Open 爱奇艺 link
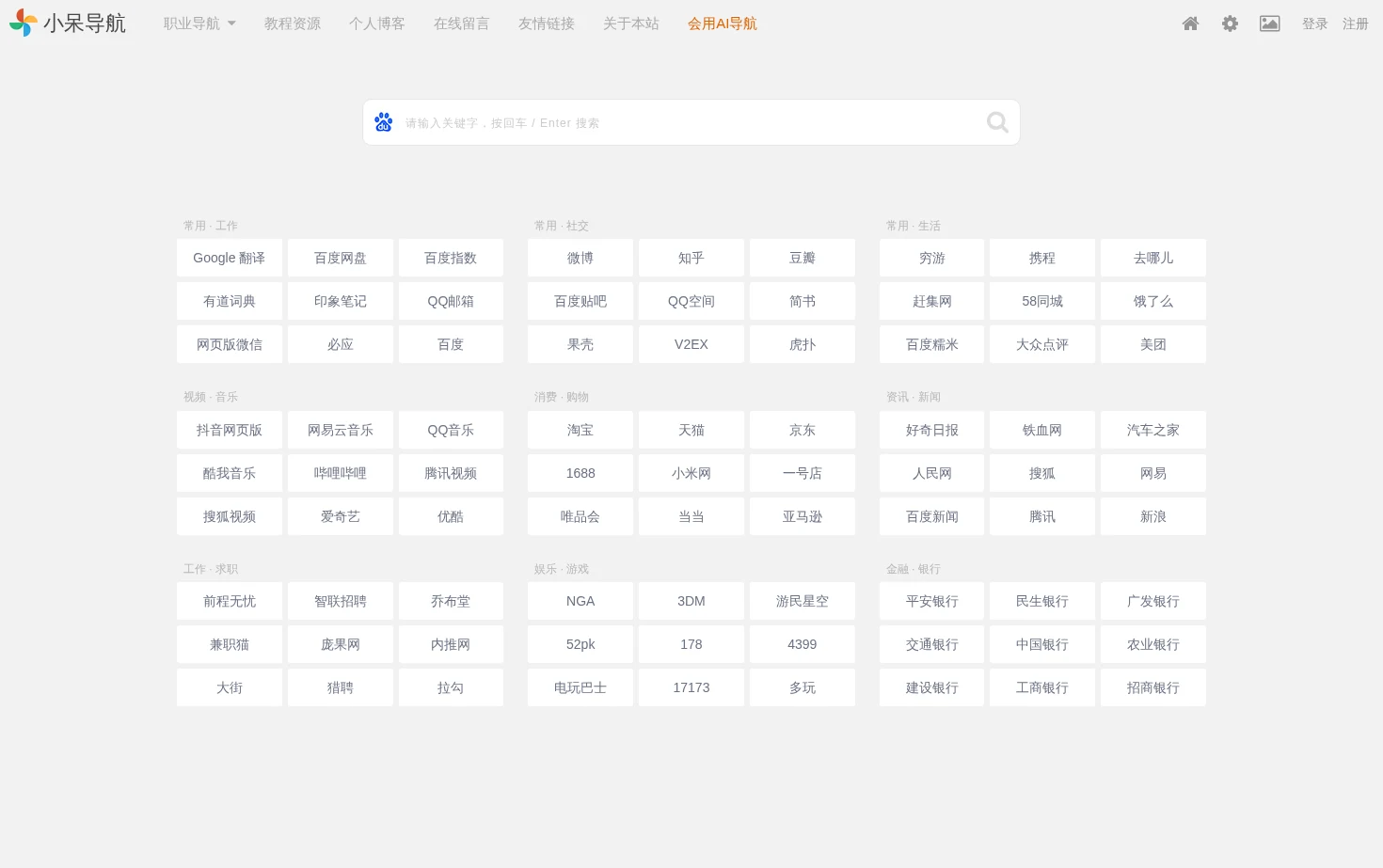 (341, 516)
